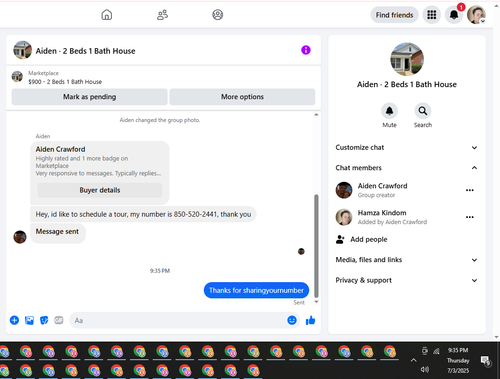The height and width of the screenshot is (379, 500).
Task: Click Mark as pending button
Action: [x=89, y=97]
